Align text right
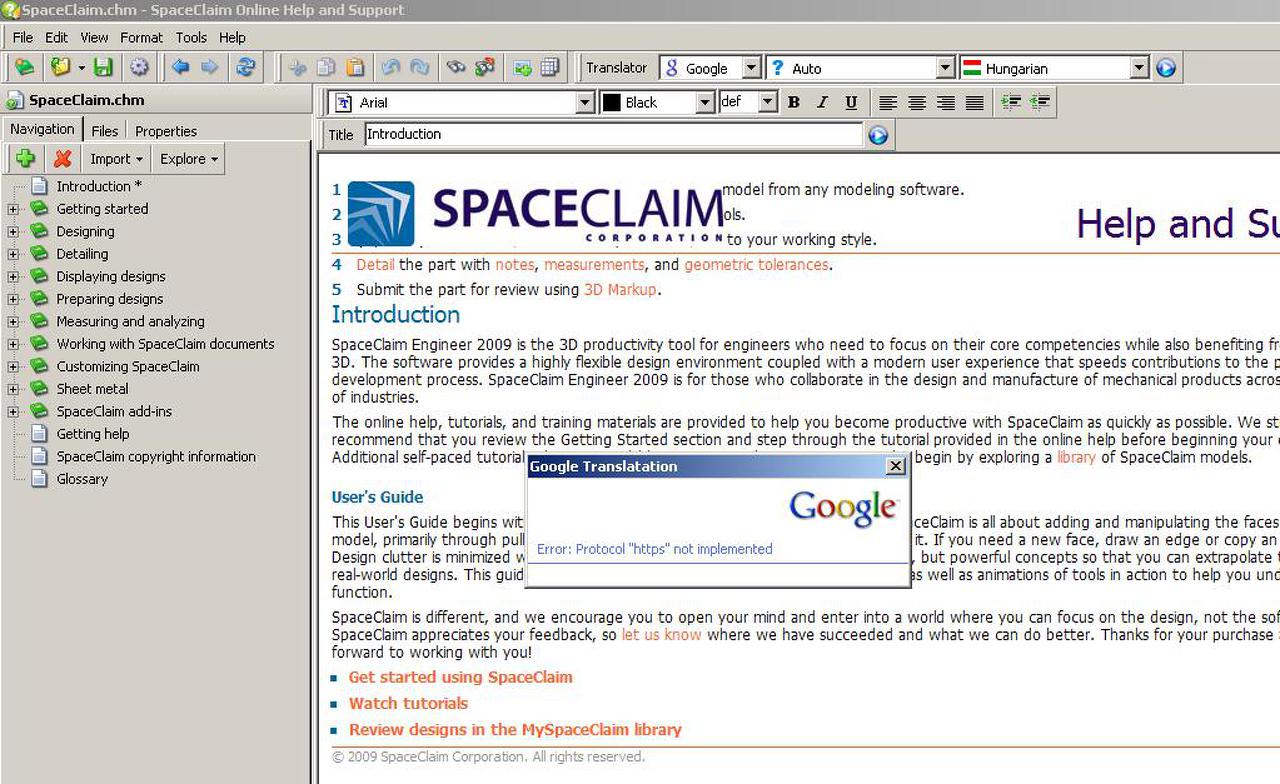This screenshot has width=1280, height=784. pos(946,102)
